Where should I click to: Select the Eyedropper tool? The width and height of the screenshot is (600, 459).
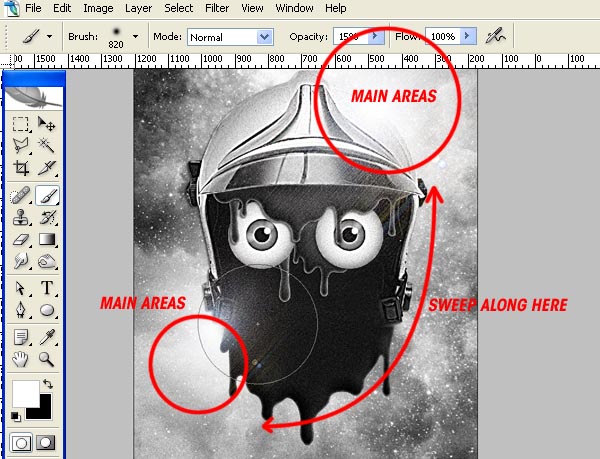(47, 337)
